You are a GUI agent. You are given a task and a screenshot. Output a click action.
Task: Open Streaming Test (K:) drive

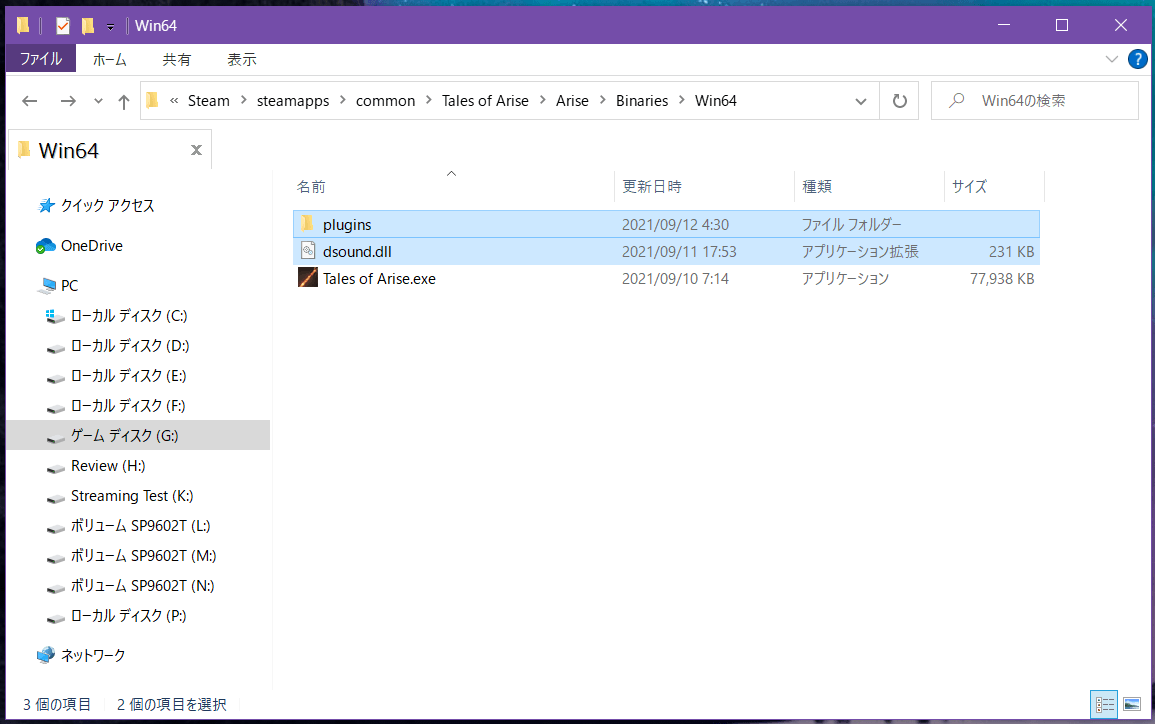132,496
